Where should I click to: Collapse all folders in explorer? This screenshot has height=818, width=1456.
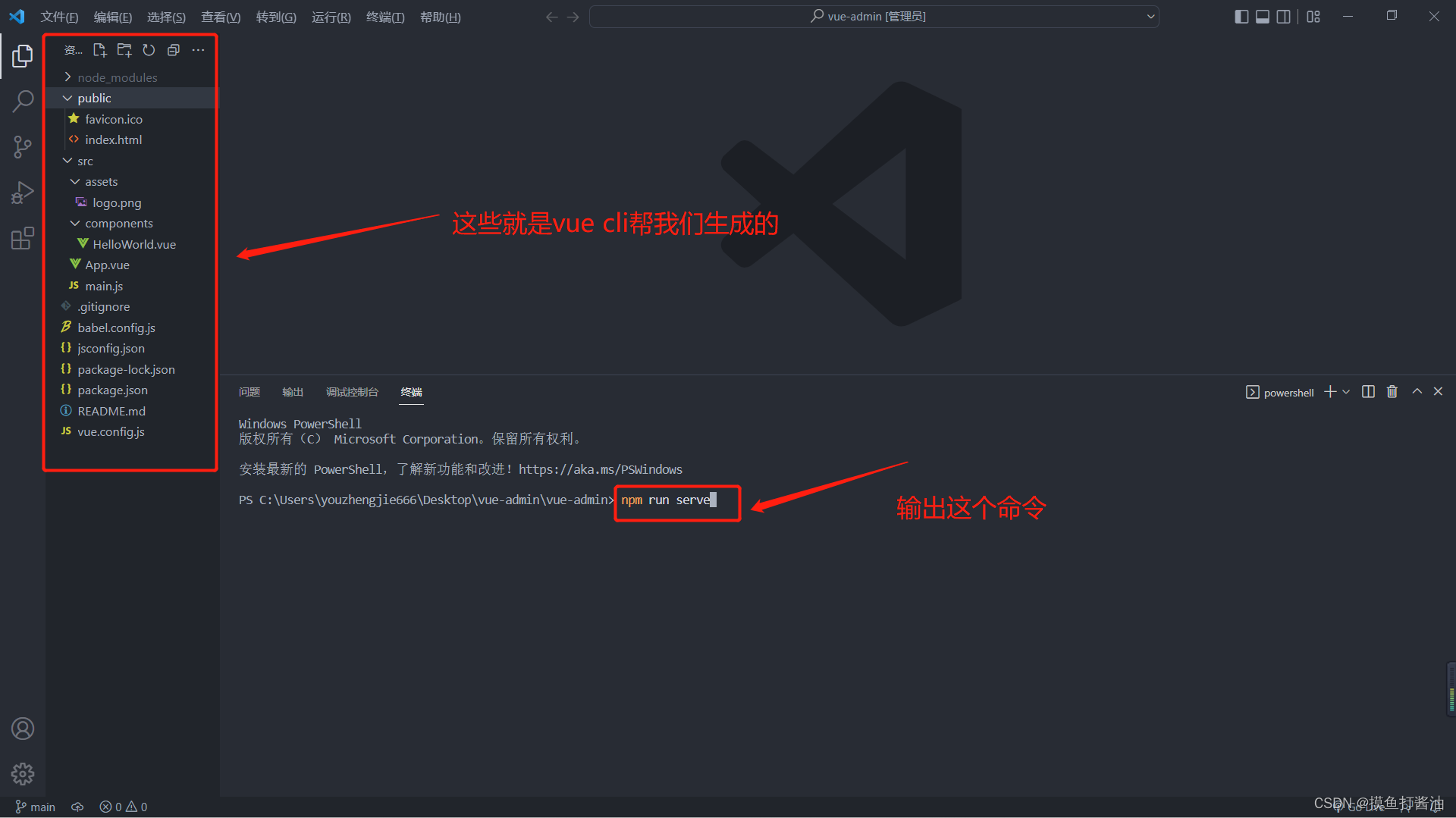tap(174, 50)
